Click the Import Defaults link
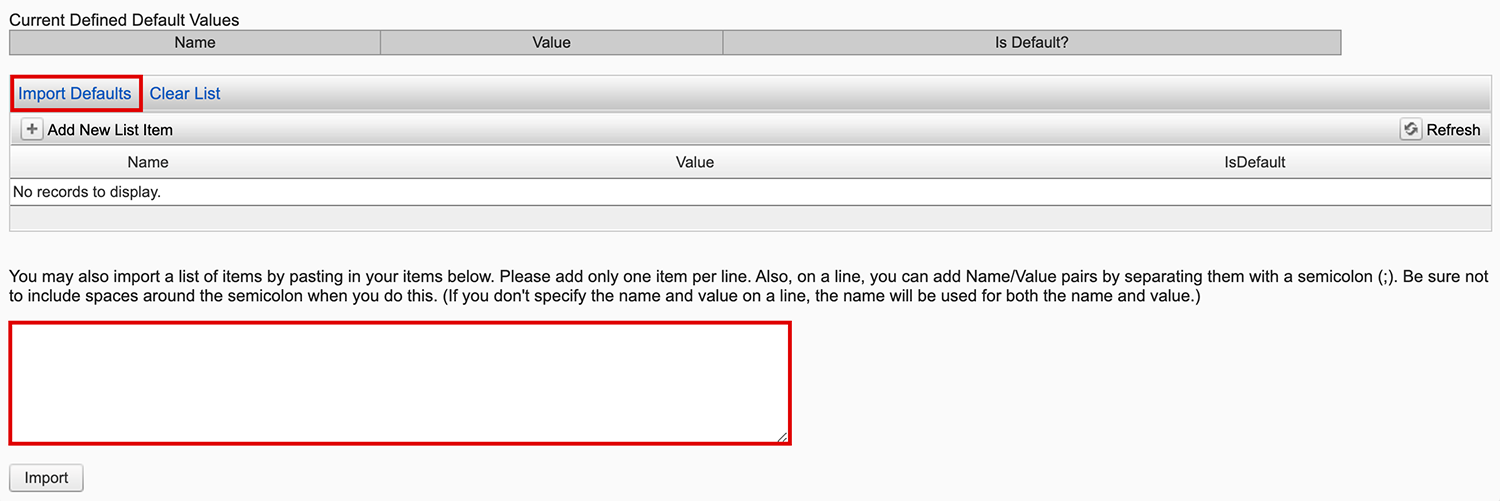The height and width of the screenshot is (501, 1500). (x=75, y=93)
